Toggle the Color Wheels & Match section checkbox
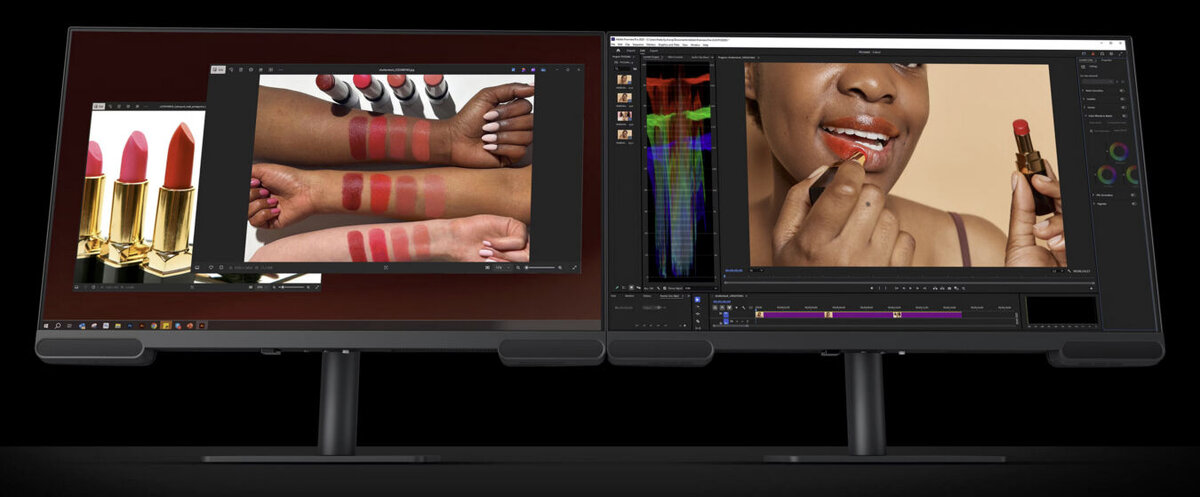Image resolution: width=1200 pixels, height=497 pixels. tap(1122, 117)
